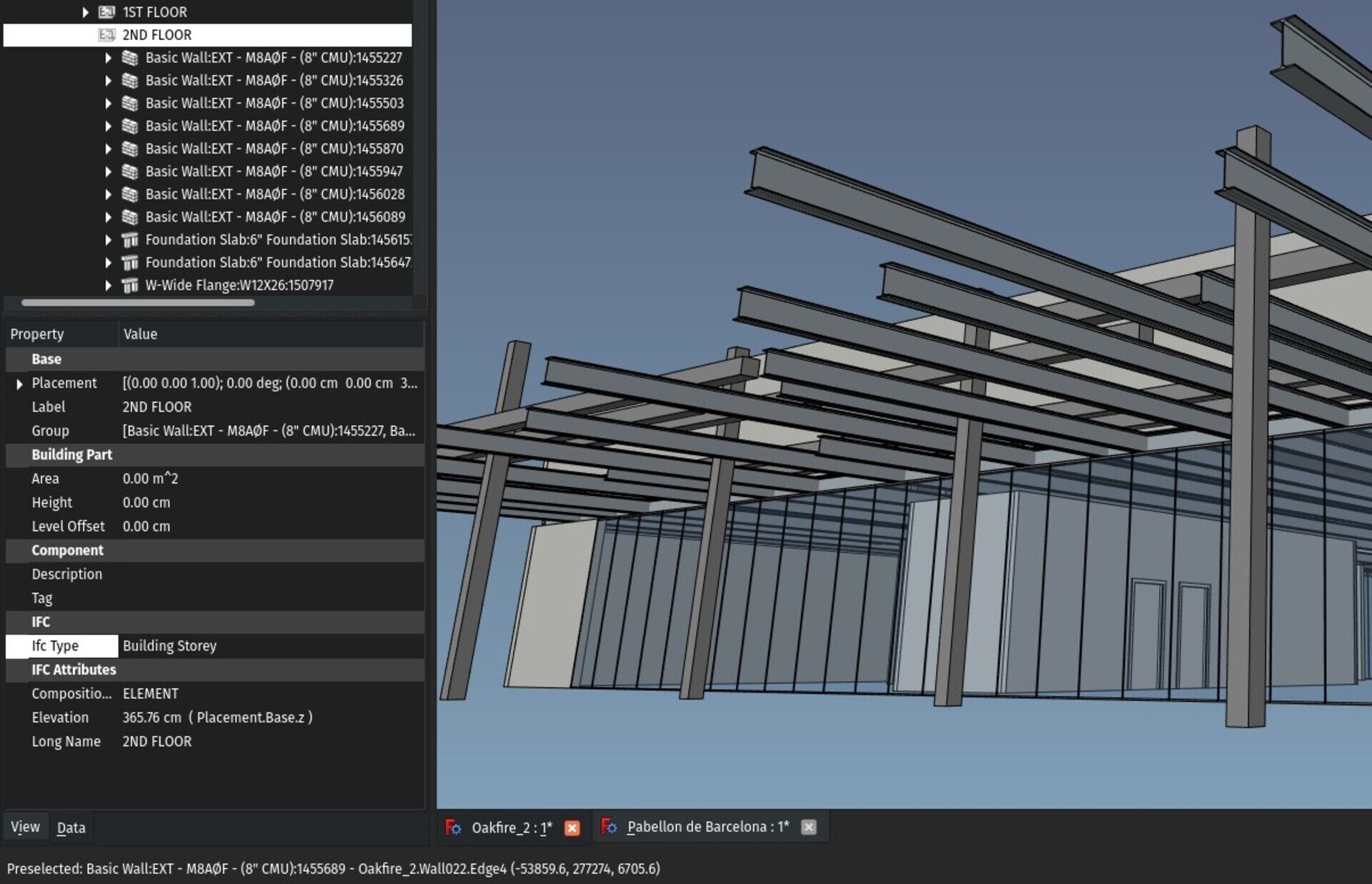Click the Component group header
Viewport: 1372px width, 884px height.
tap(215, 550)
